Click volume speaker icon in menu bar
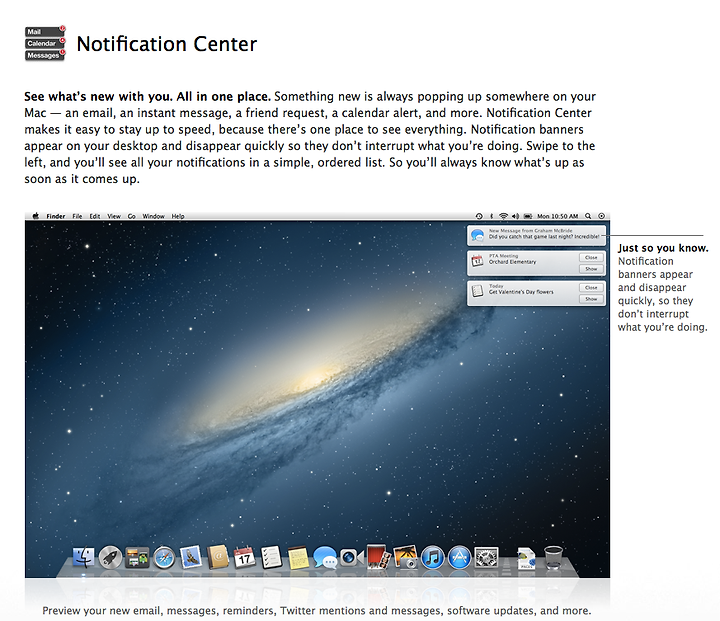This screenshot has width=720, height=621. pyautogui.click(x=515, y=216)
